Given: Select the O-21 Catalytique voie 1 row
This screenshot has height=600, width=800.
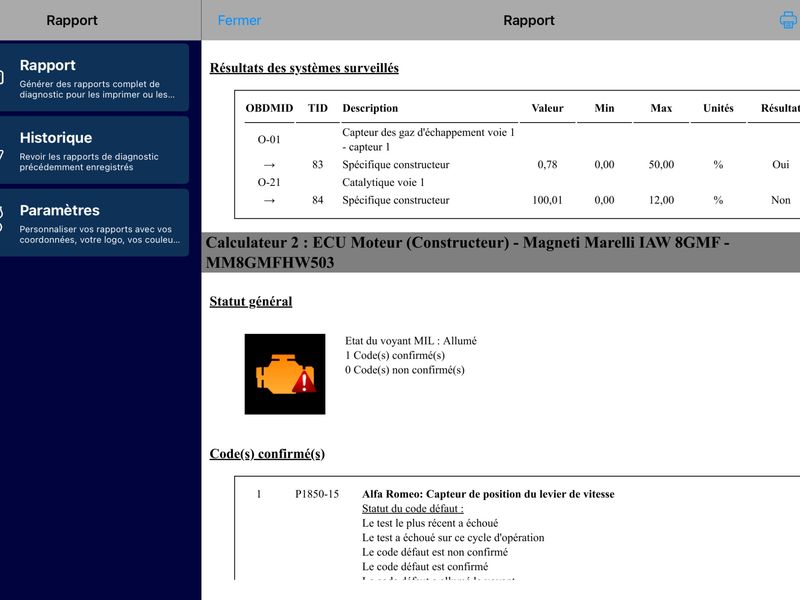Looking at the screenshot, I should [517, 182].
